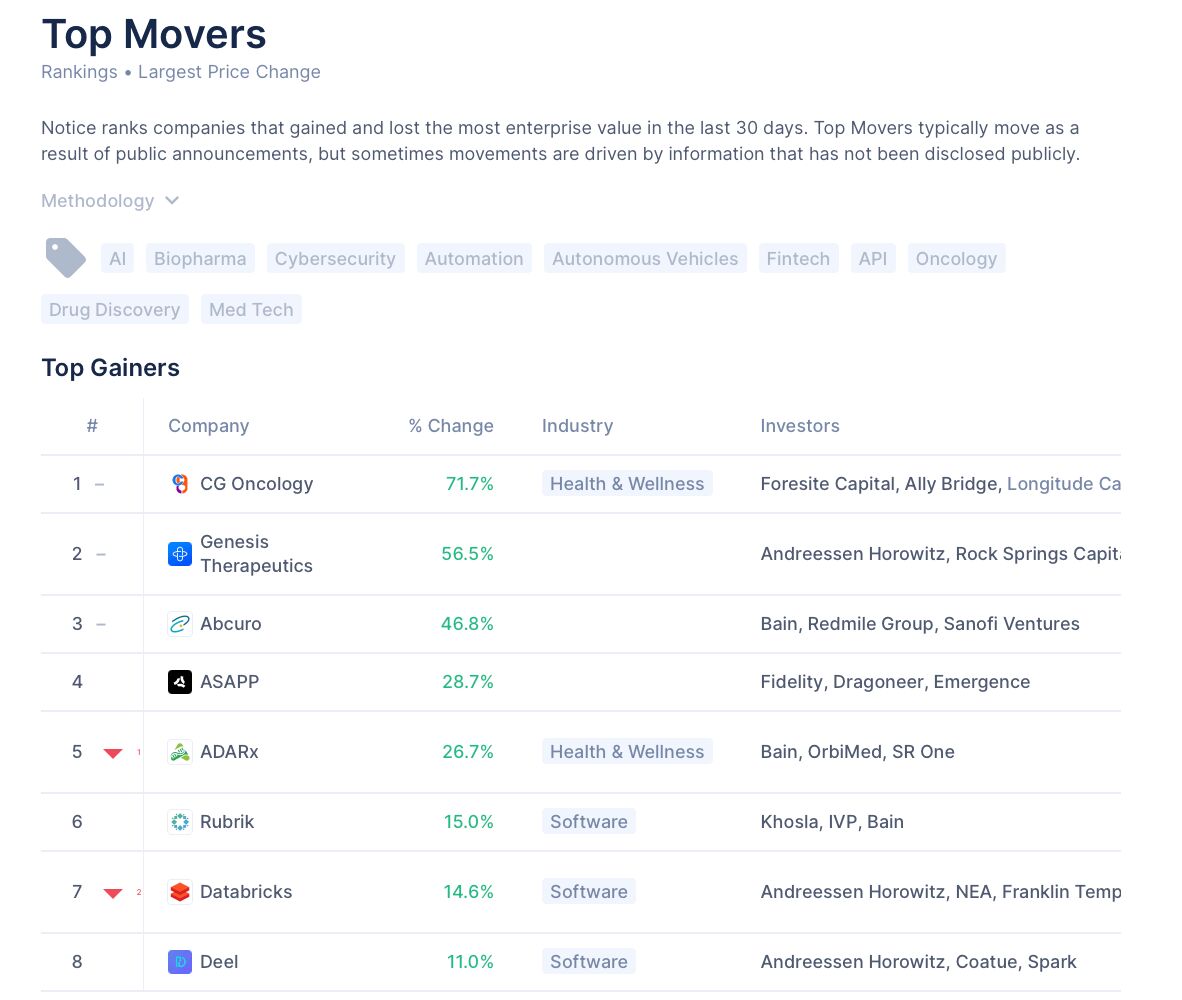
Task: Click Deel's Software industry tag
Action: coord(589,962)
